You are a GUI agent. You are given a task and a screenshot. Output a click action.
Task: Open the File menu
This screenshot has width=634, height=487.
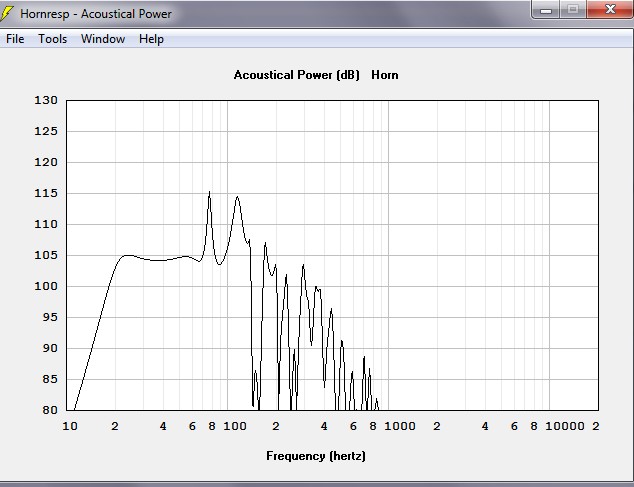(x=15, y=39)
